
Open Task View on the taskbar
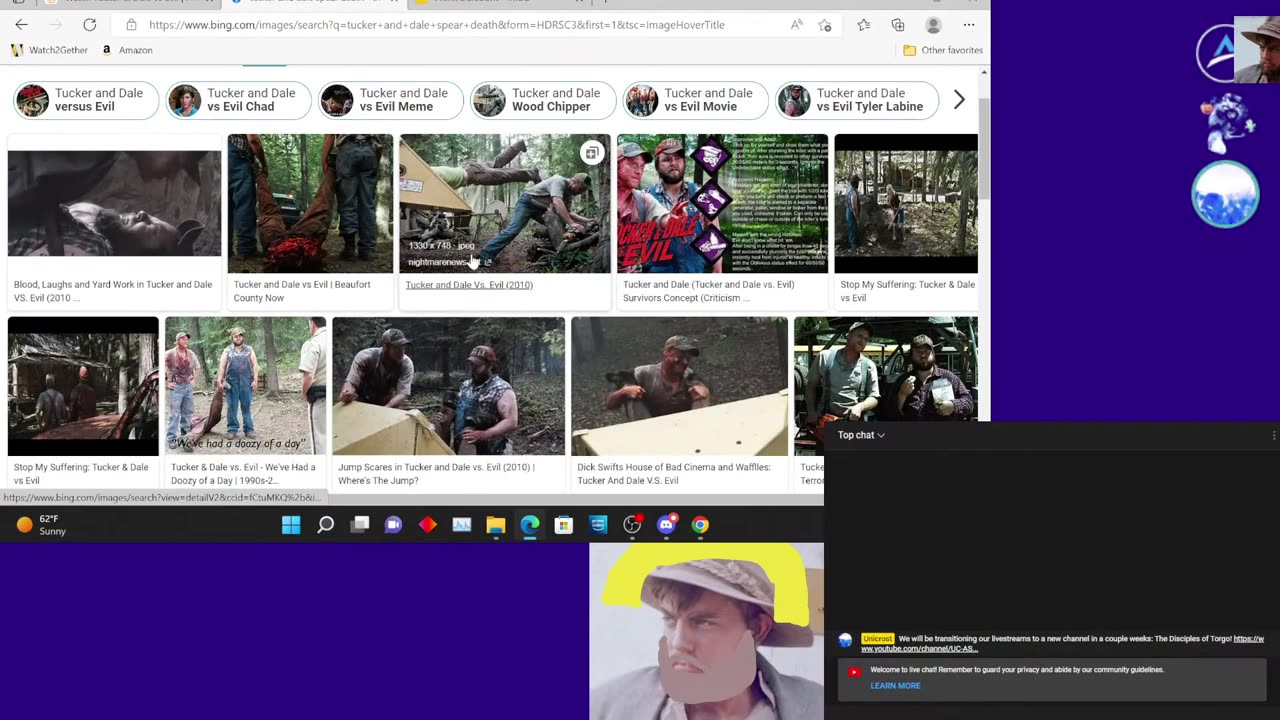coord(360,525)
